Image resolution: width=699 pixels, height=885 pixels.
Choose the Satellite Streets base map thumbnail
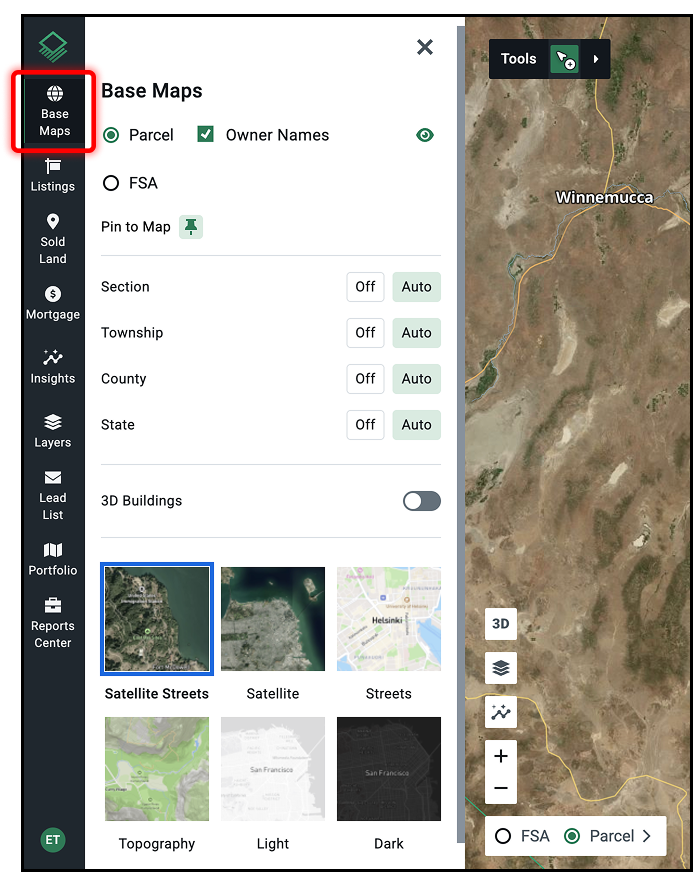[x=157, y=619]
